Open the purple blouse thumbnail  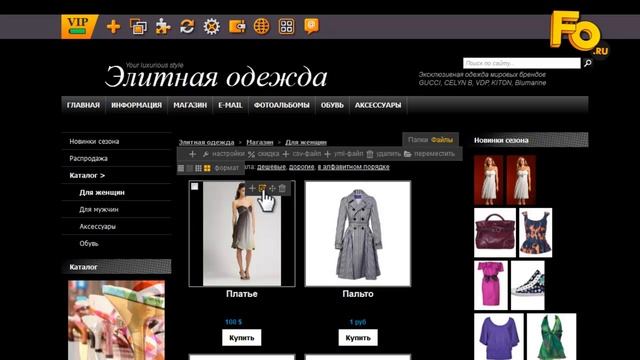(x=499, y=337)
